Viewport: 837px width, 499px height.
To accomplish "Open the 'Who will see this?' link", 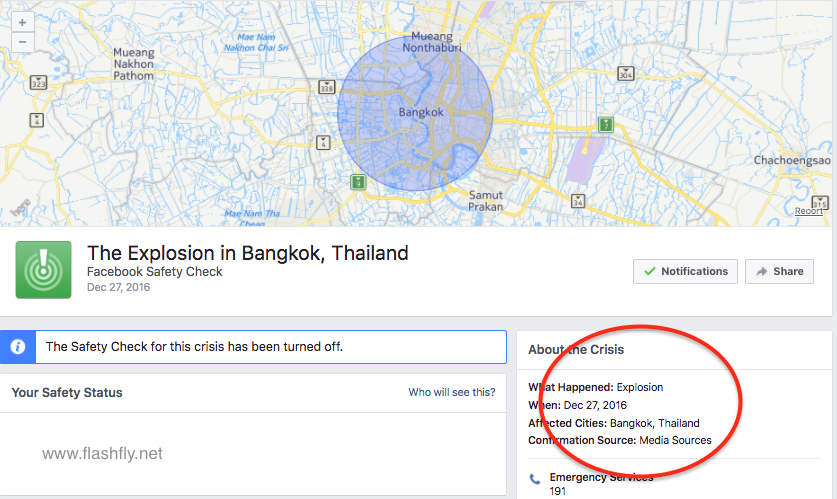I will point(451,393).
